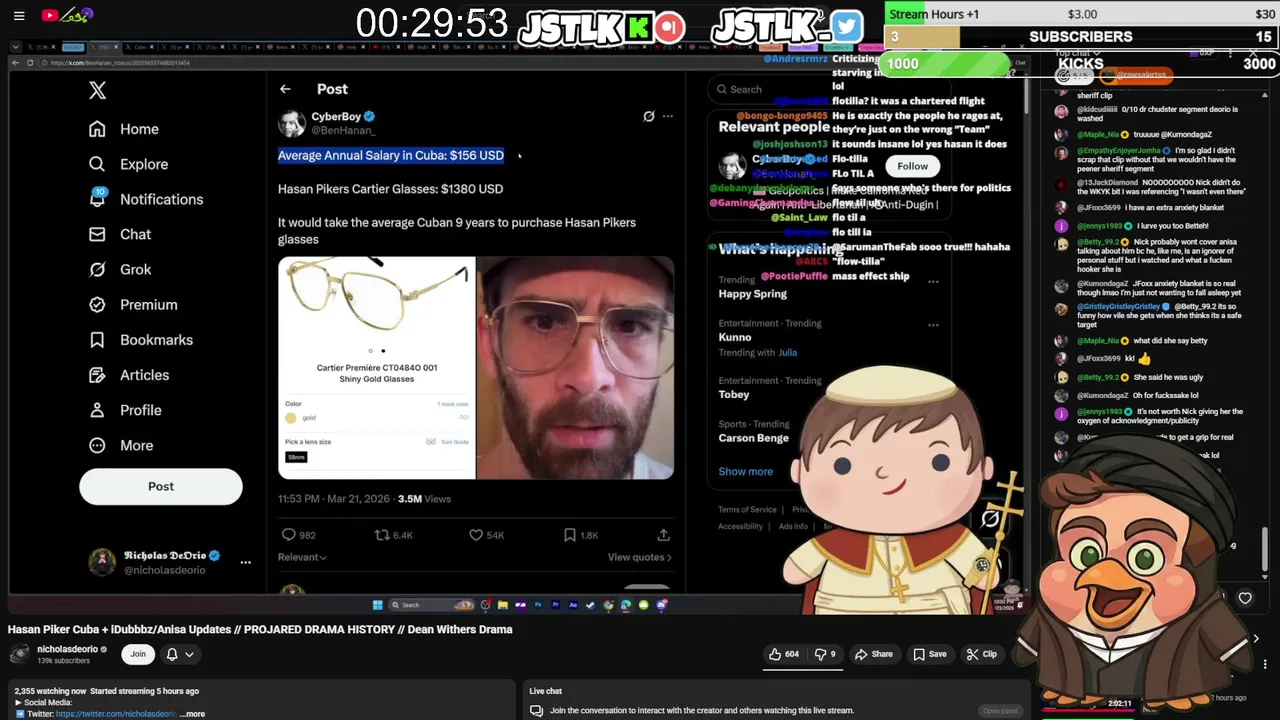Click the repost icon showing 6.4K
Image resolution: width=1280 pixels, height=720 pixels.
(381, 535)
